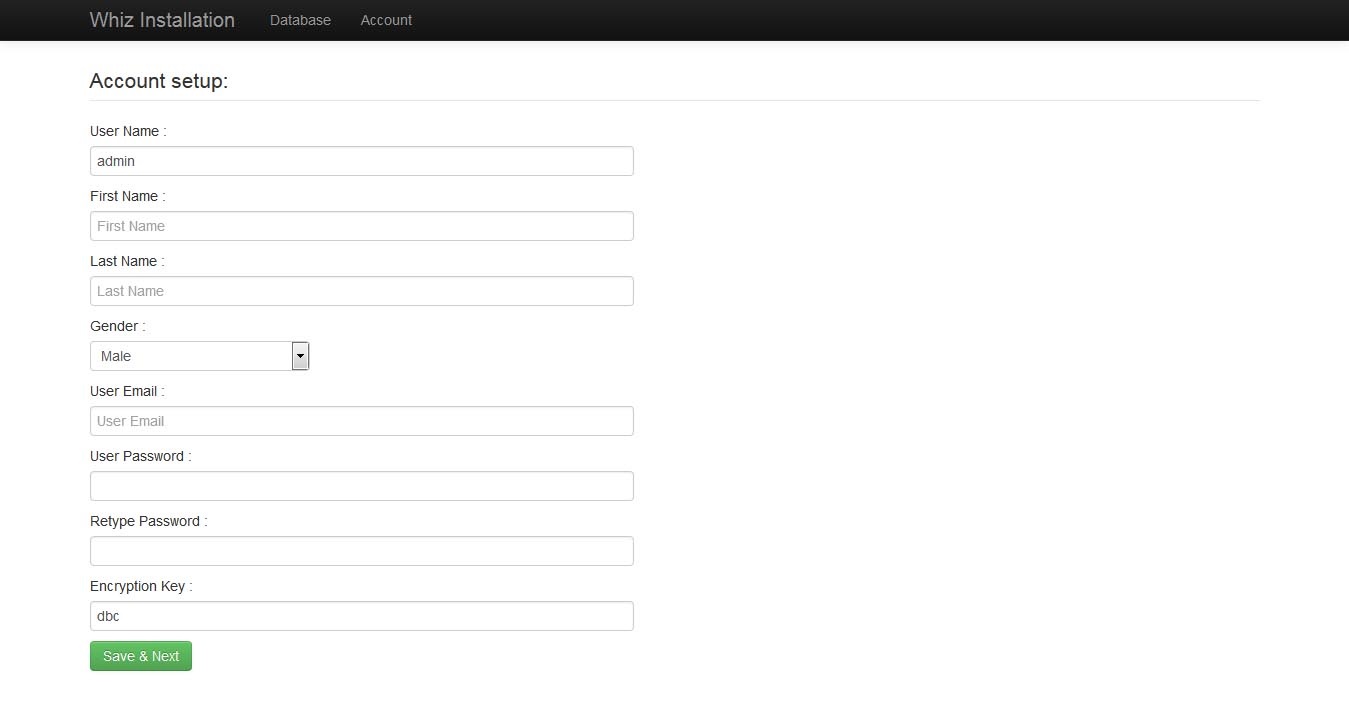Click the Encryption Key field containing dbc
Screen dimensions: 1349x721
click(x=362, y=616)
